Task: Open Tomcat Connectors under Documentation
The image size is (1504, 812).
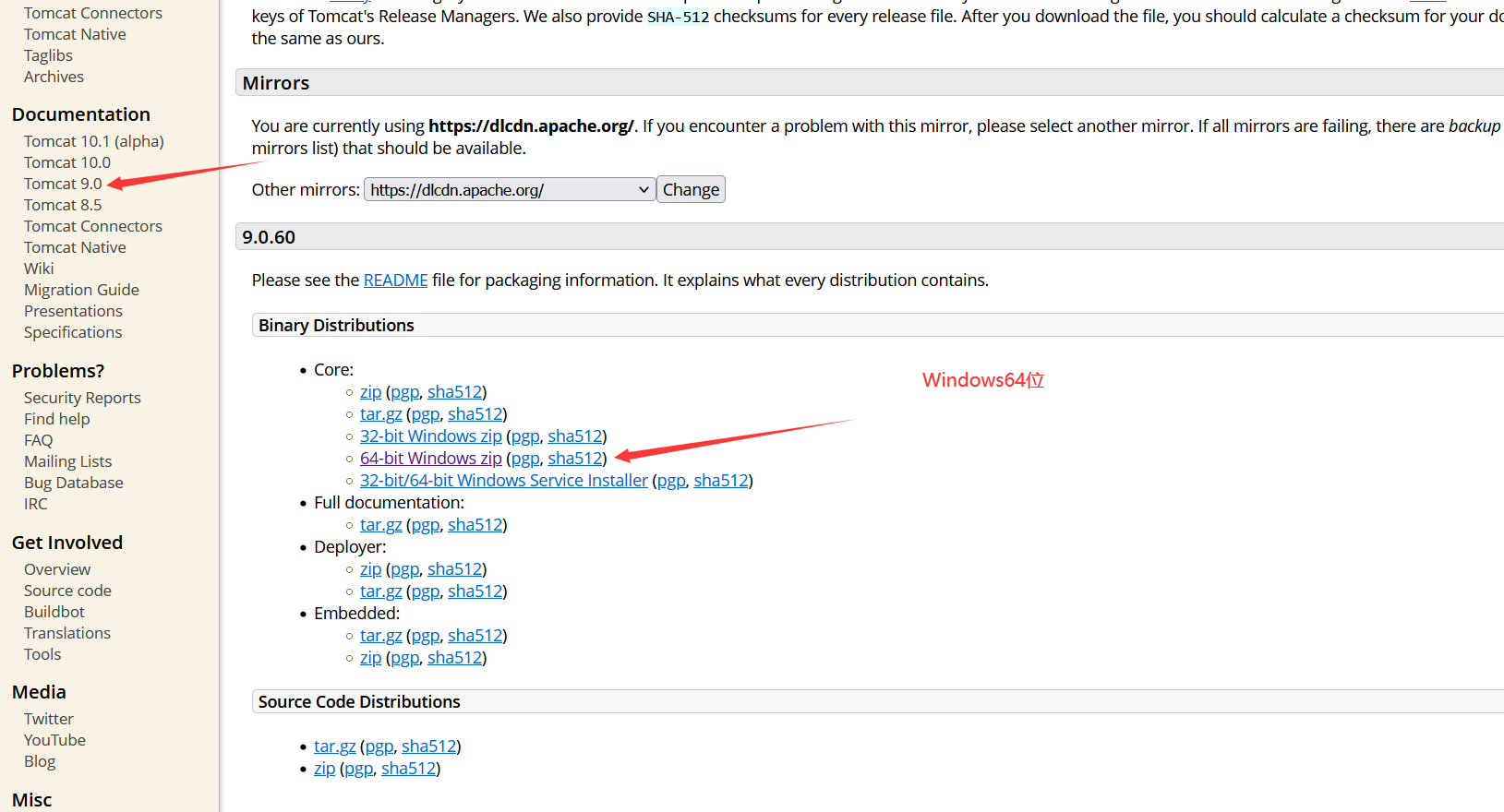Action: 93,226
